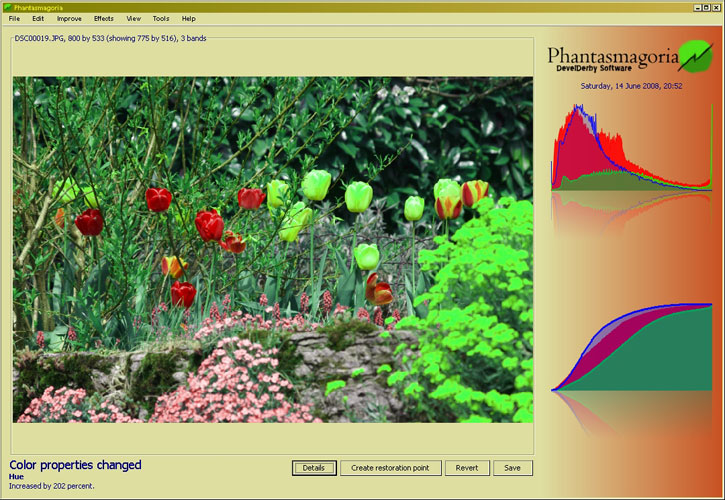Open the Tools menu
Viewport: 725px width, 500px height.
(x=160, y=19)
